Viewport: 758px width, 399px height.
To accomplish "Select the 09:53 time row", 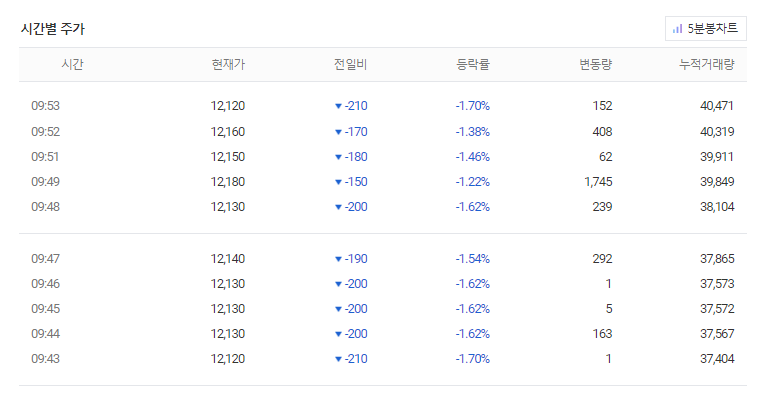I will click(x=383, y=105).
